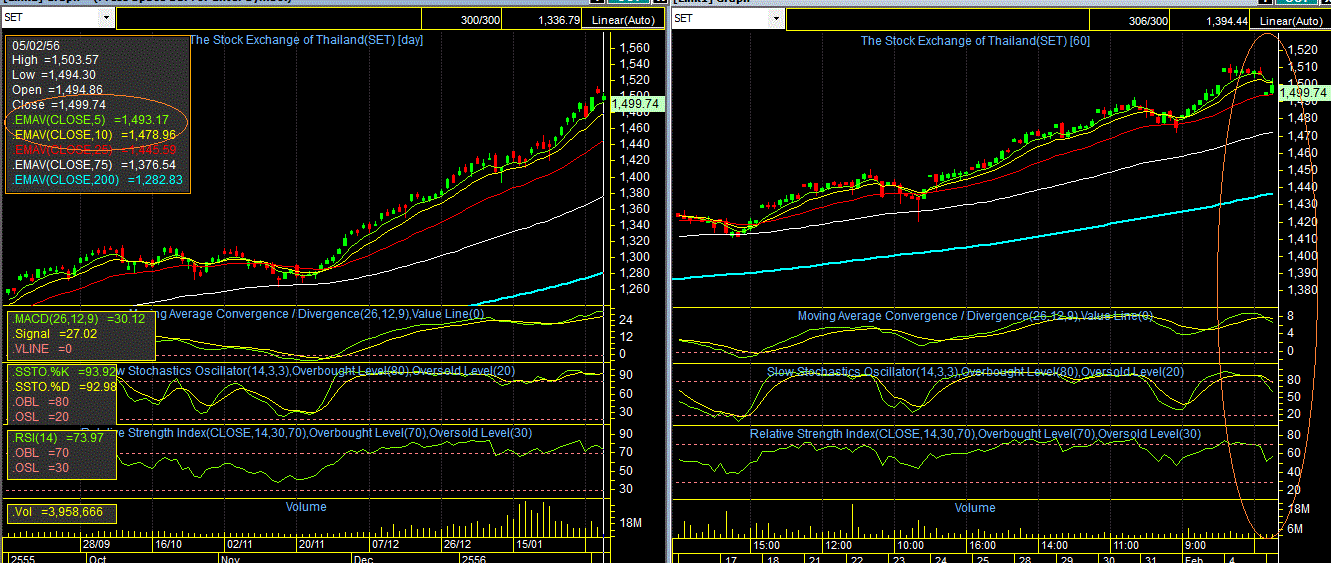Image resolution: width=1331 pixels, height=563 pixels.
Task: Click EMAV(CLOSE,5) =1,493.17 entry
Action: click(91, 120)
